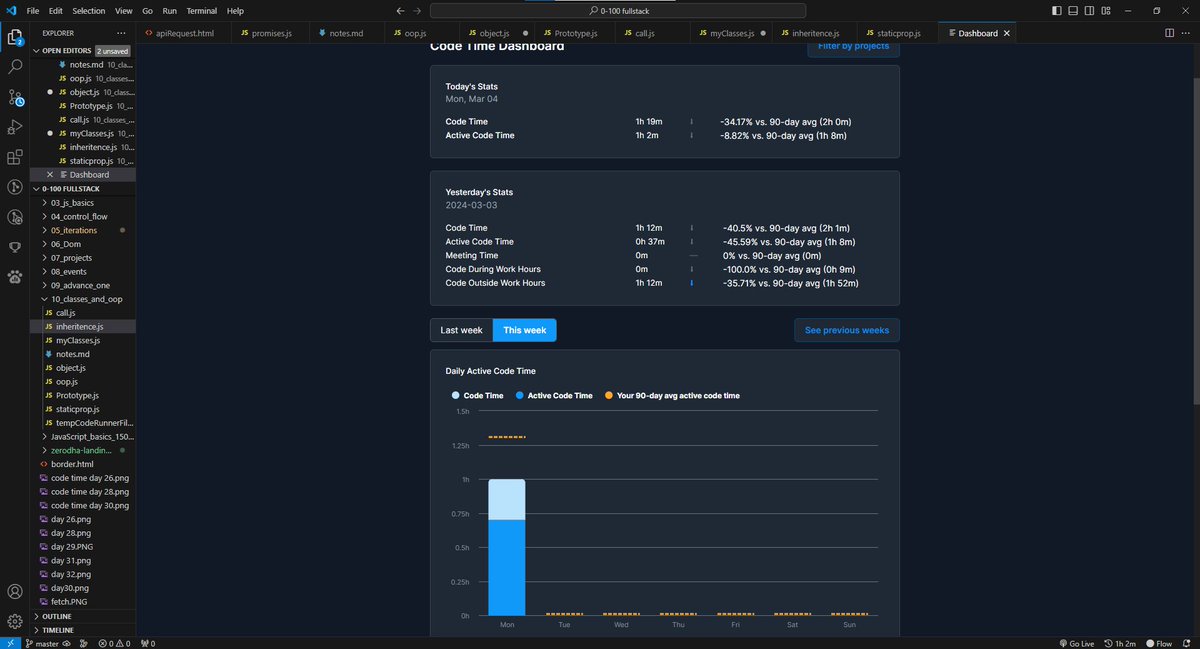This screenshot has width=1200, height=649.
Task: Open the Help menu
Action: pyautogui.click(x=235, y=10)
